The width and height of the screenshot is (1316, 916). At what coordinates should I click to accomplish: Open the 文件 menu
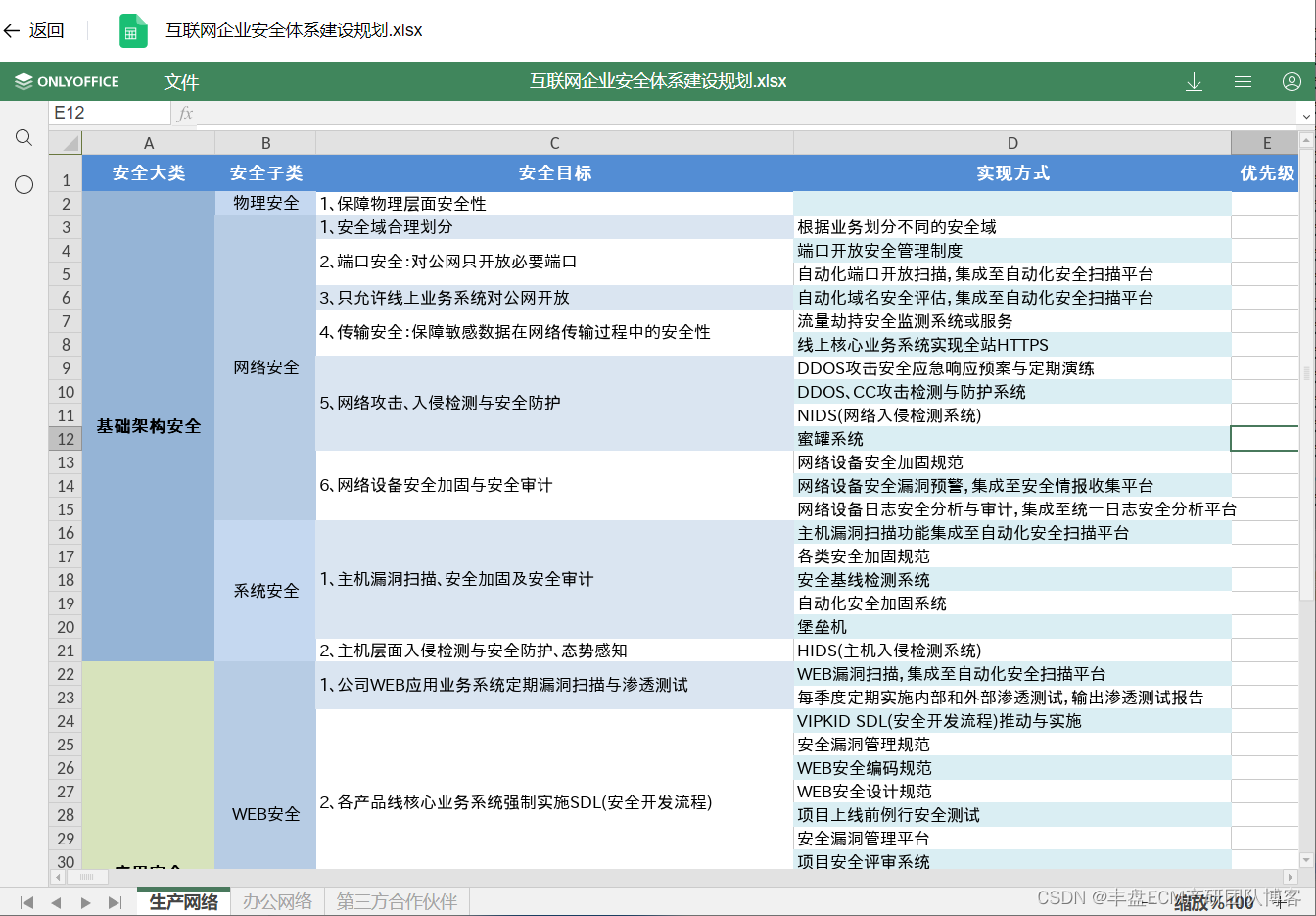tap(181, 82)
